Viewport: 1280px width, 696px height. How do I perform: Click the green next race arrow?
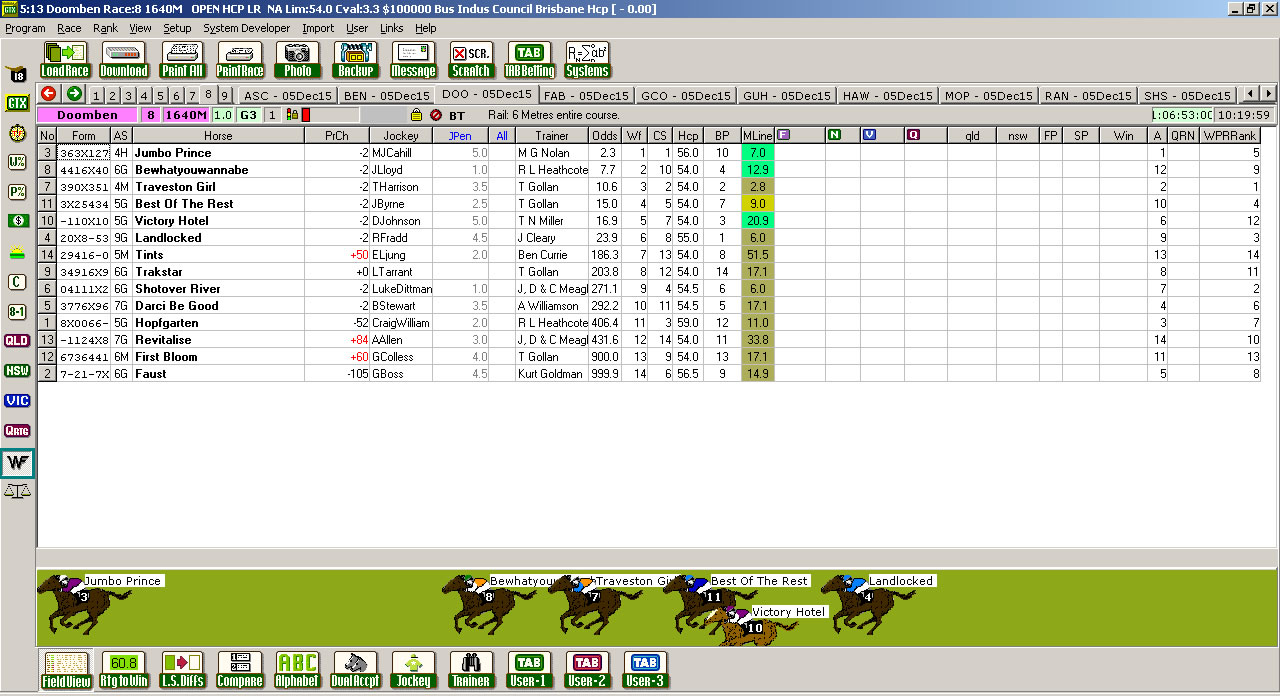point(73,94)
